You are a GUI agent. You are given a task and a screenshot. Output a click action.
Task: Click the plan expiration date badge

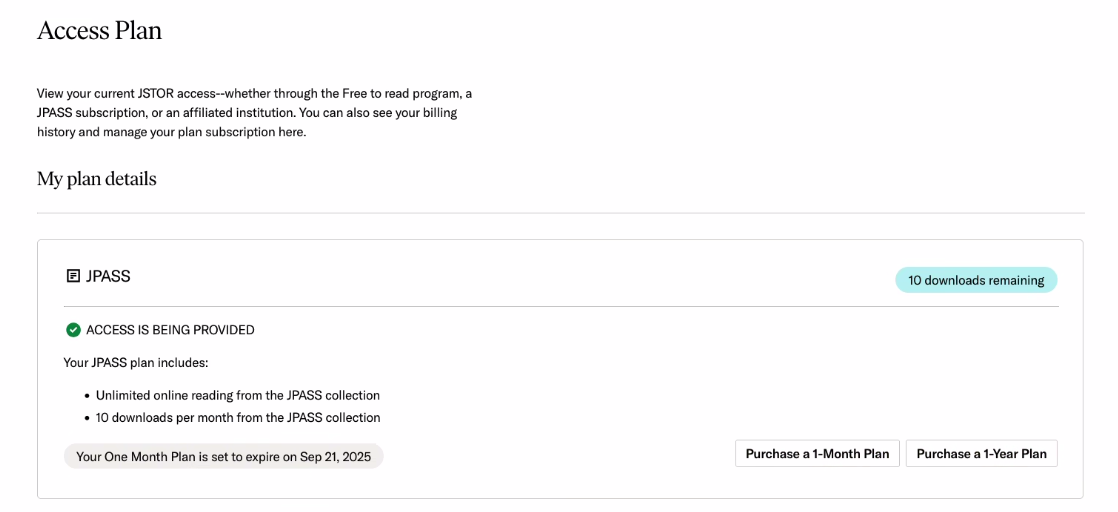click(x=223, y=457)
